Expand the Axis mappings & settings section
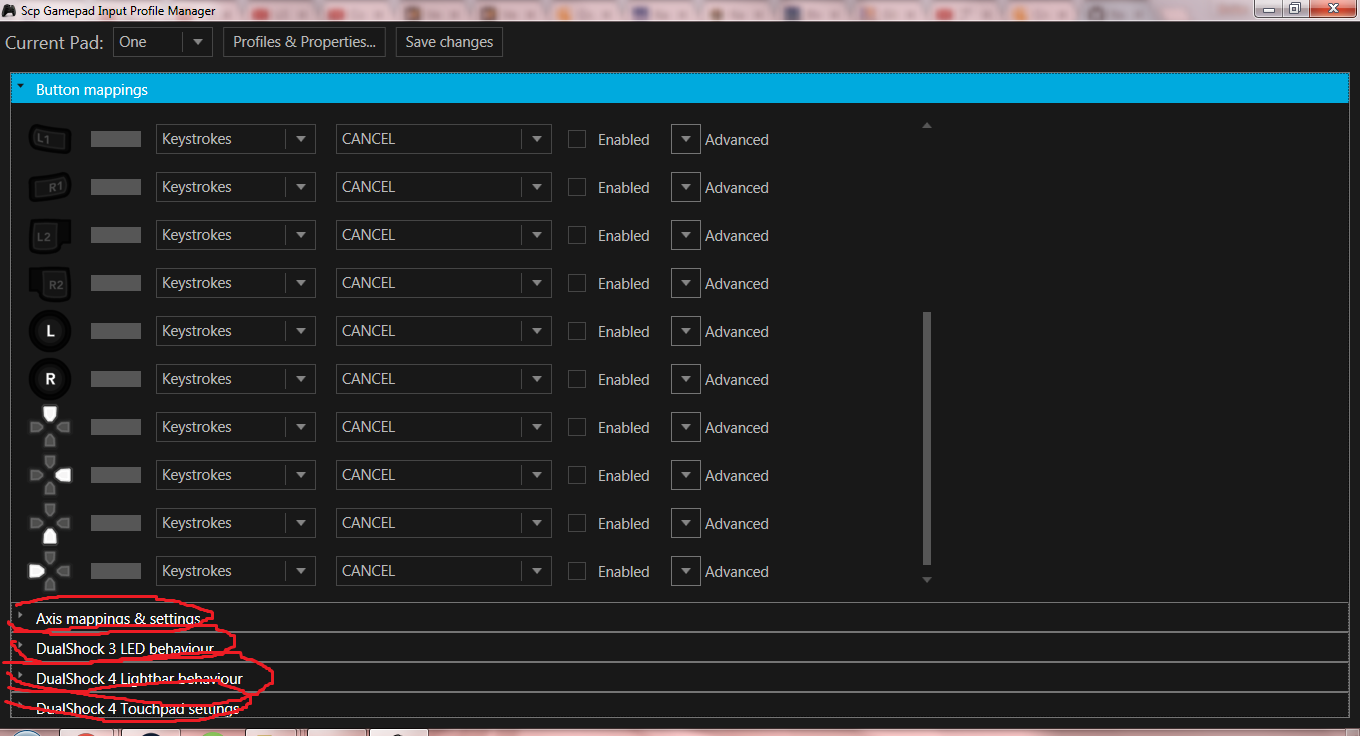This screenshot has height=736, width=1360. 120,619
